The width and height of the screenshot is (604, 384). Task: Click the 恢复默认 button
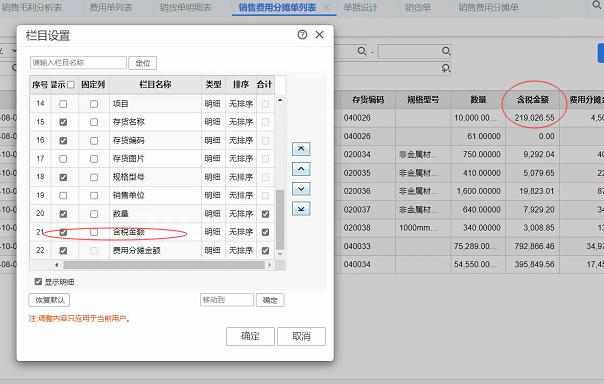[x=49, y=300]
